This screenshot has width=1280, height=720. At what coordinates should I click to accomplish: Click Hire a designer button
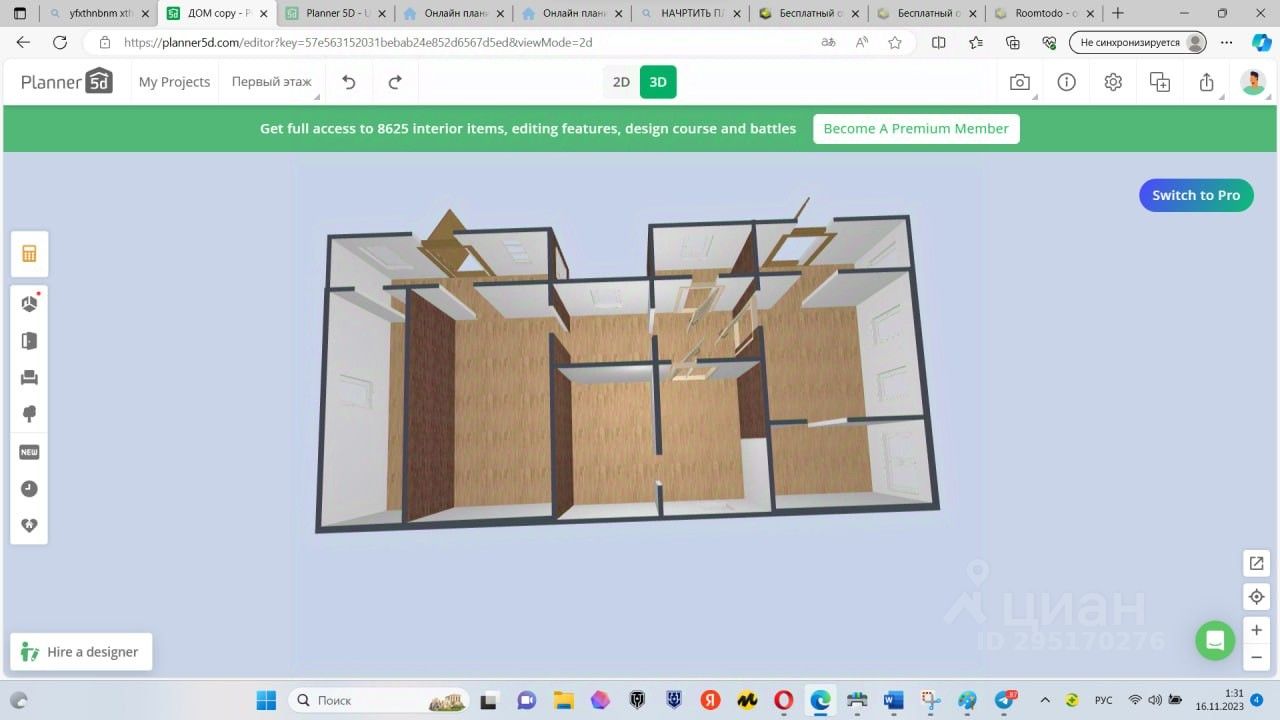tap(81, 652)
